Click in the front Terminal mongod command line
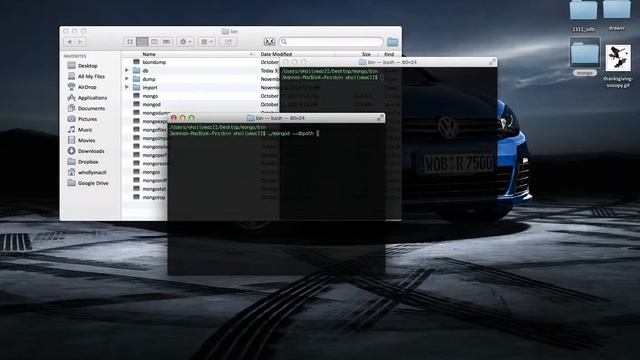640x360 pixels. pos(244,133)
